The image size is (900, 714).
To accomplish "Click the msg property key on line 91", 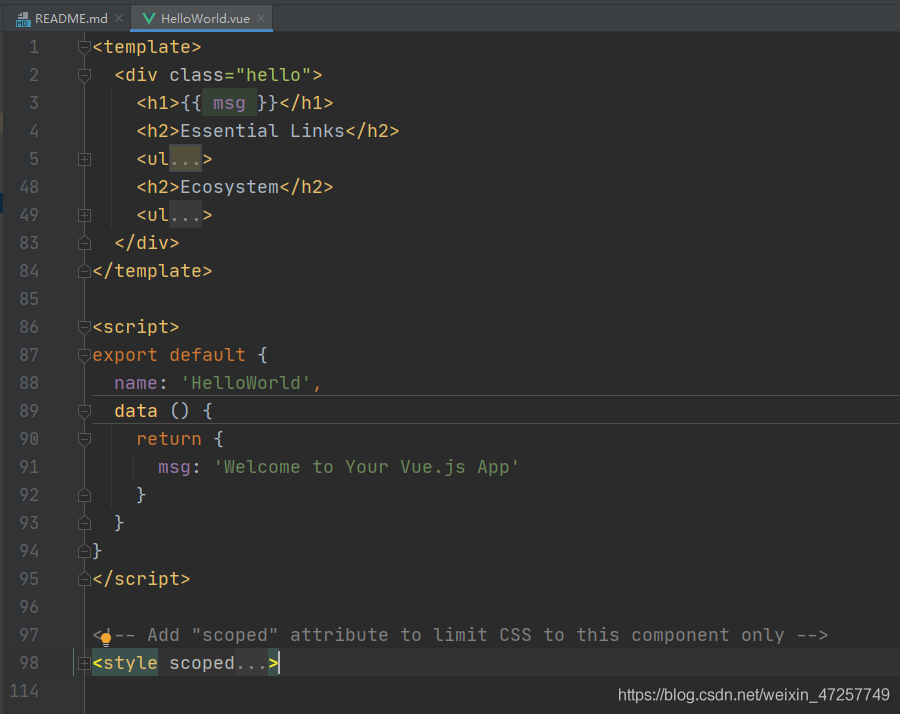I will [174, 467].
